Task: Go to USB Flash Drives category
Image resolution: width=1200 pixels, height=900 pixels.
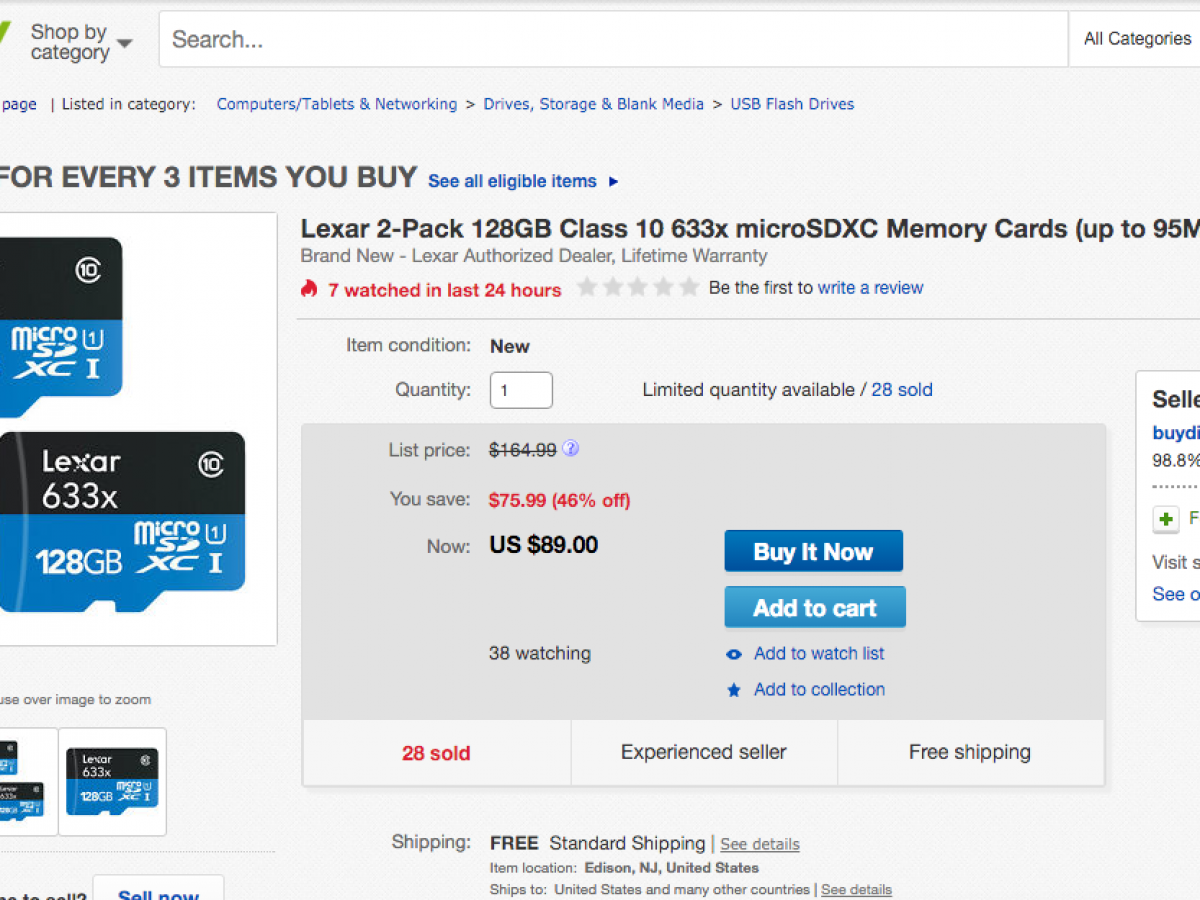Action: (792, 104)
